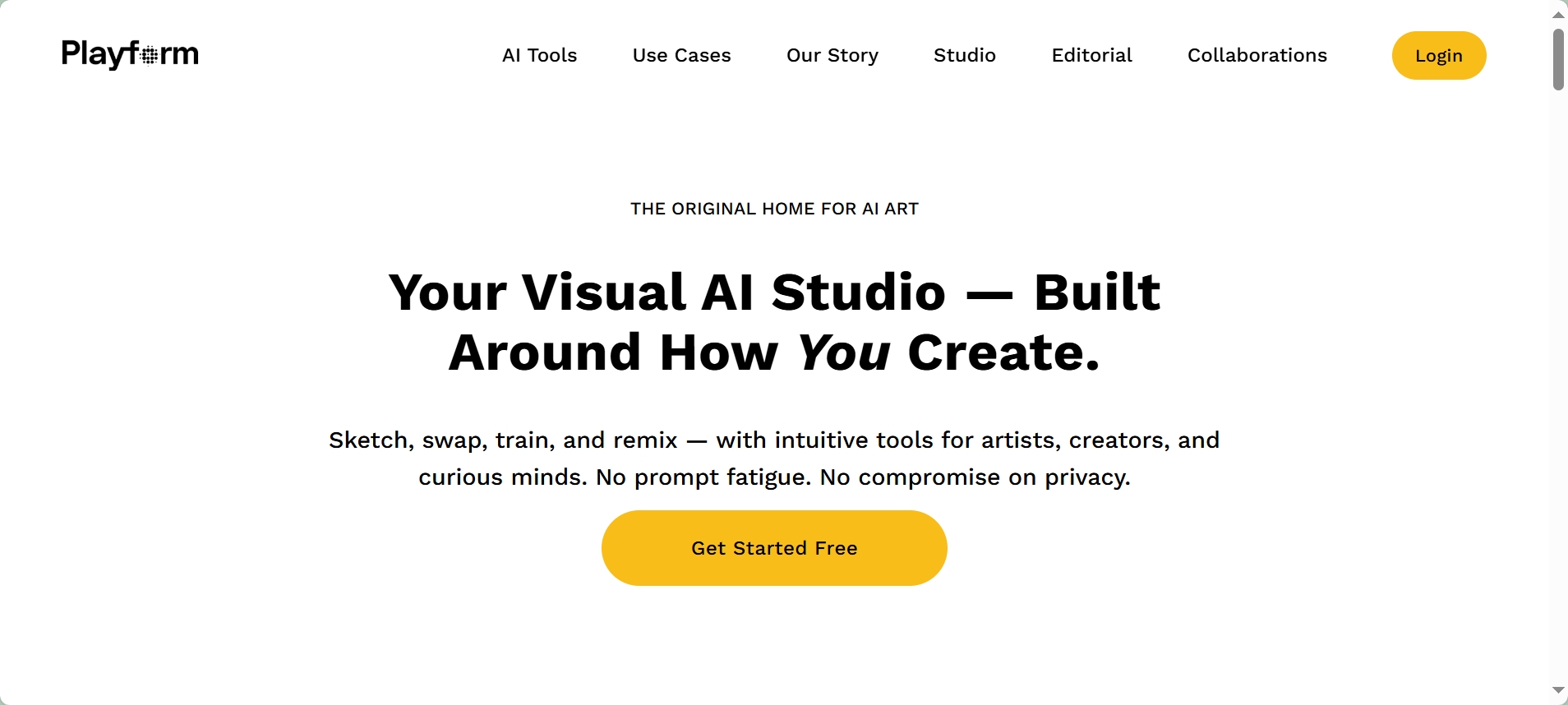The width and height of the screenshot is (1568, 705).
Task: Click the dotted 'o' glyph in the logo
Action: tap(150, 56)
